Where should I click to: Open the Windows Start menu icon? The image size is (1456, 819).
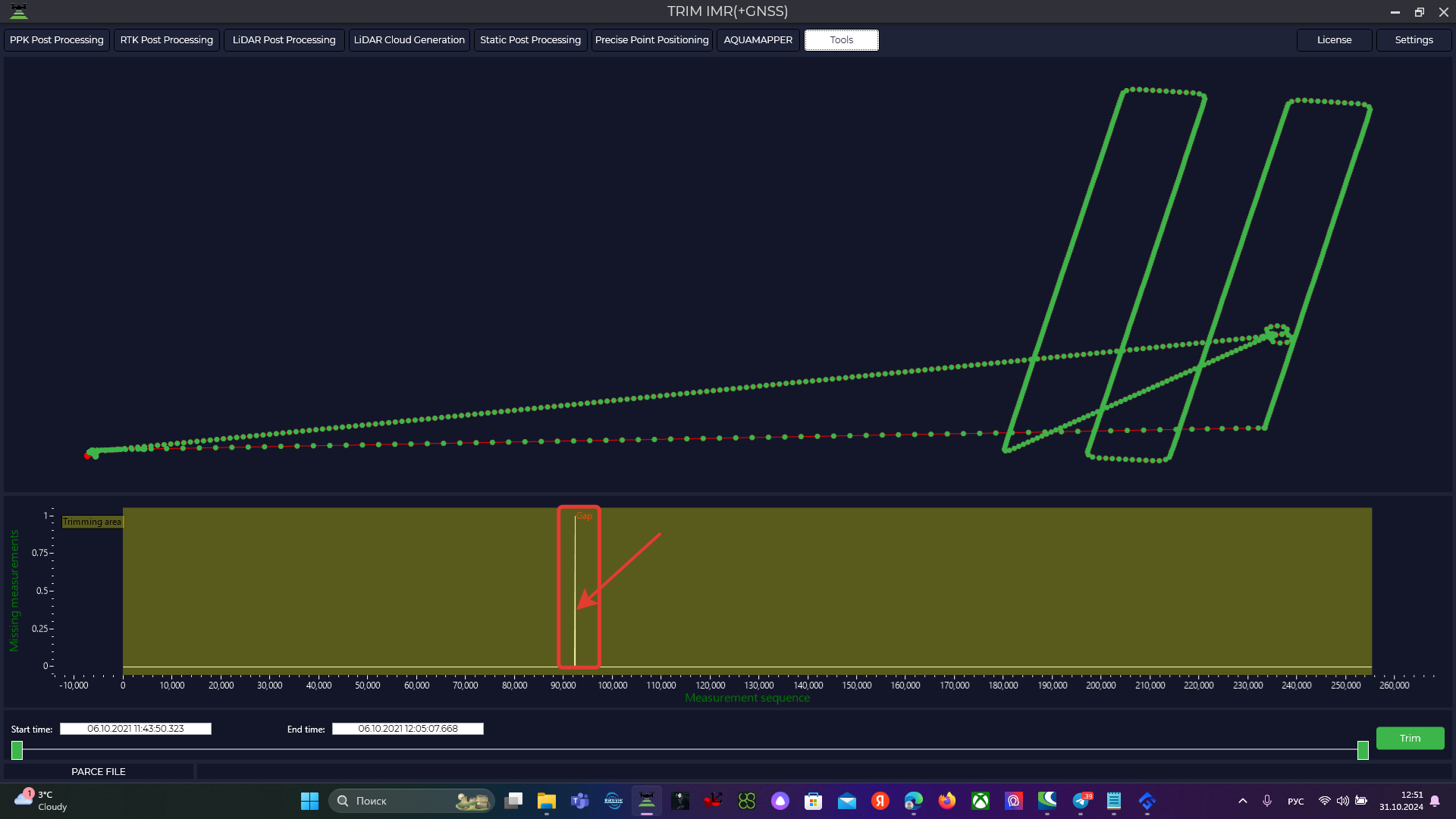click(x=309, y=801)
